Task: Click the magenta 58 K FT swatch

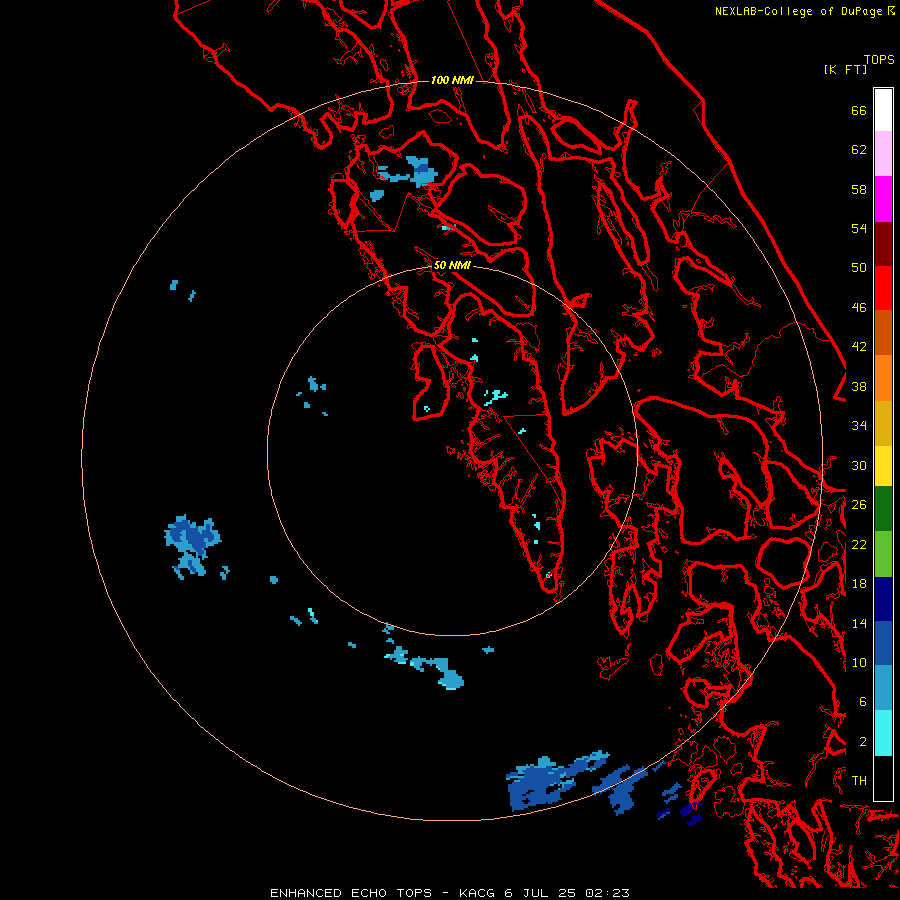Action: point(883,199)
